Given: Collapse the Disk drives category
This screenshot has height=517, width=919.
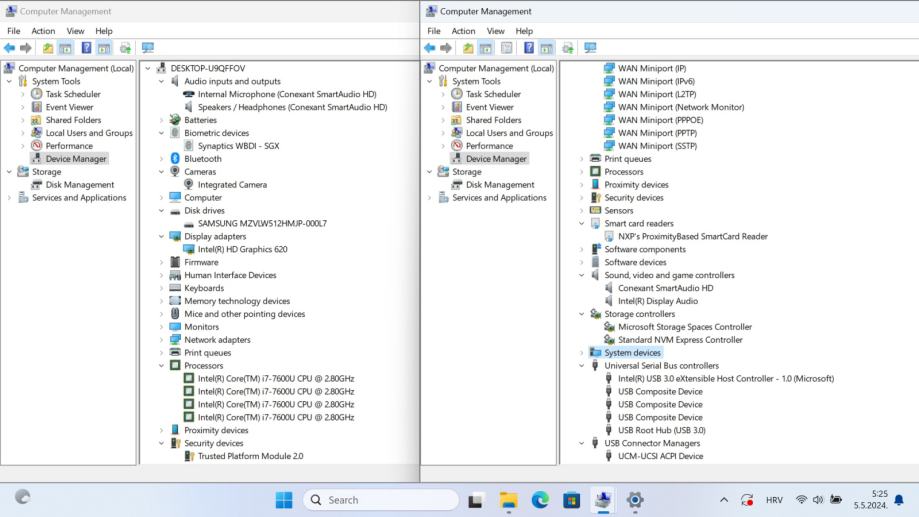Looking at the screenshot, I should click(162, 211).
